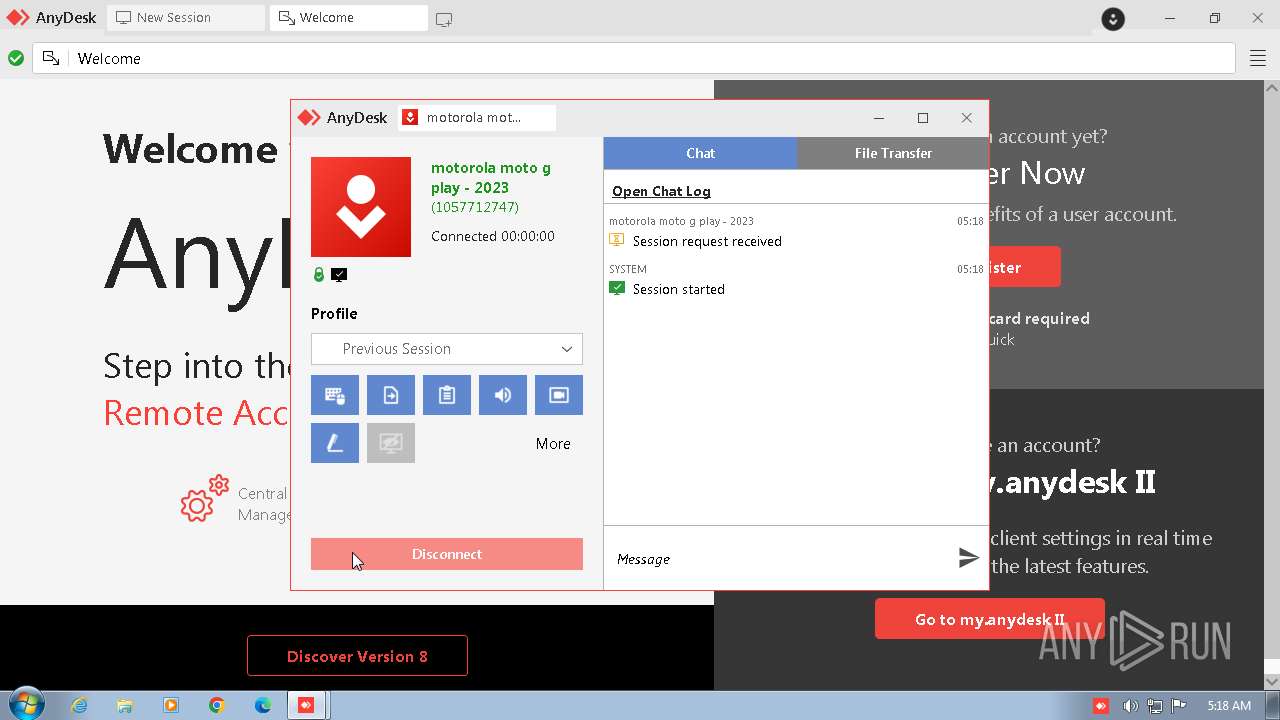The height and width of the screenshot is (720, 1280).
Task: Click the motorola moto g play - 2023 name
Action: (x=491, y=178)
